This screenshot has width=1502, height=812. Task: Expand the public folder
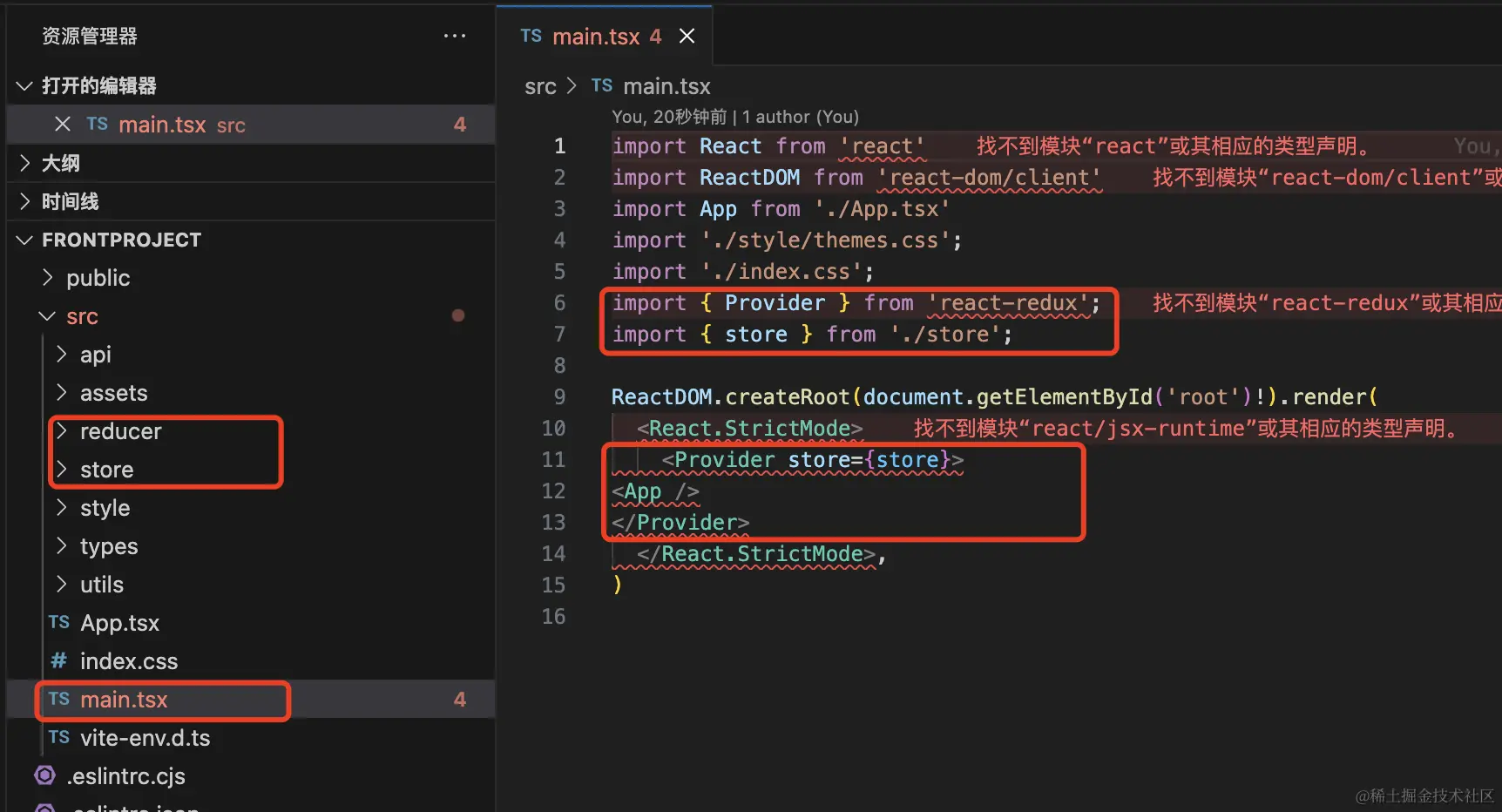(x=48, y=278)
